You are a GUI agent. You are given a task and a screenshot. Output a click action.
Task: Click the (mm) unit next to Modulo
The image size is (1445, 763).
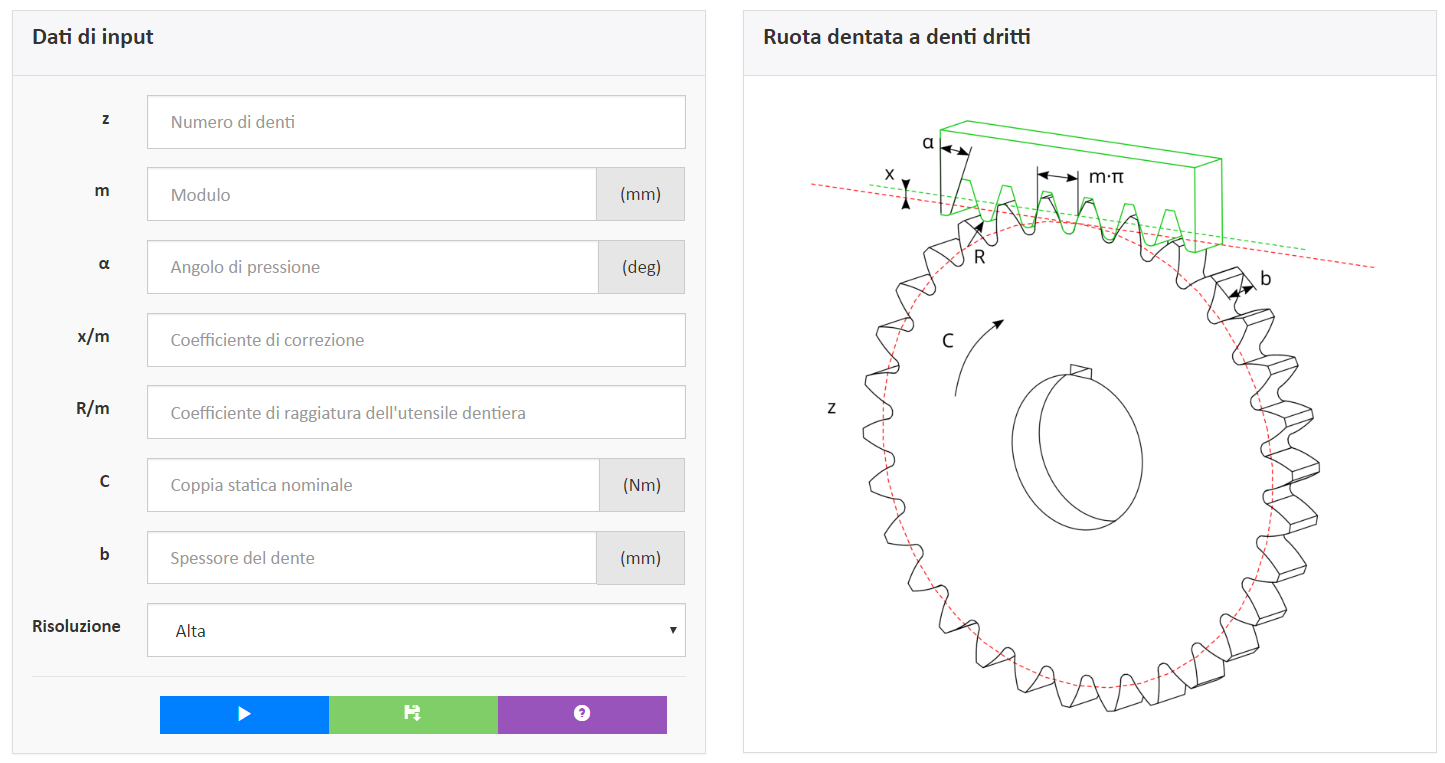(x=641, y=194)
